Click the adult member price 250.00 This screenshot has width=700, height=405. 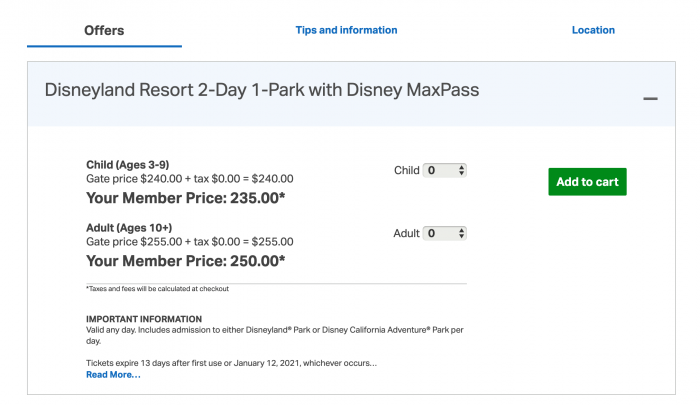[x=186, y=261]
